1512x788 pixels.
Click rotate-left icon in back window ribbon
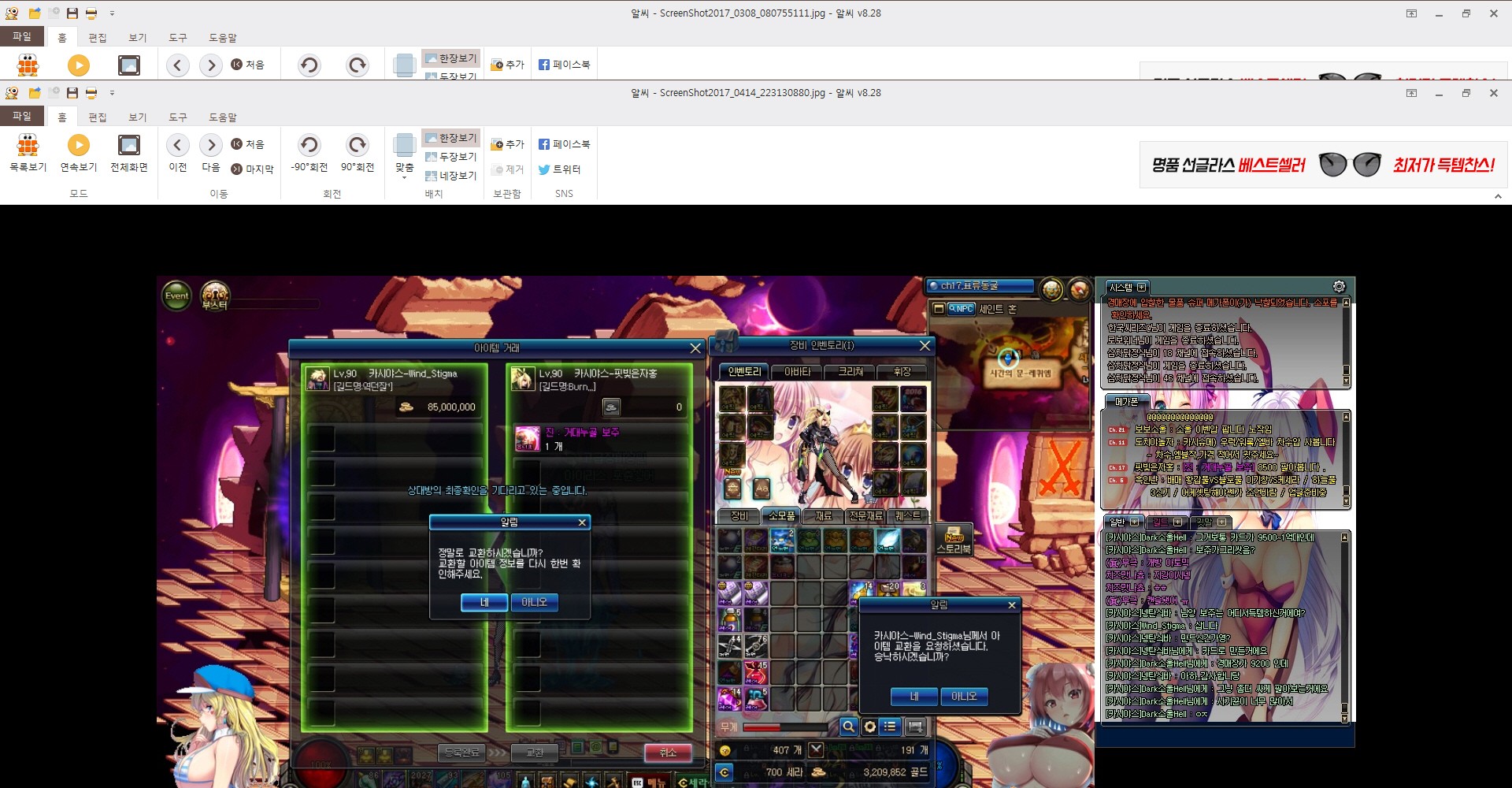(309, 65)
